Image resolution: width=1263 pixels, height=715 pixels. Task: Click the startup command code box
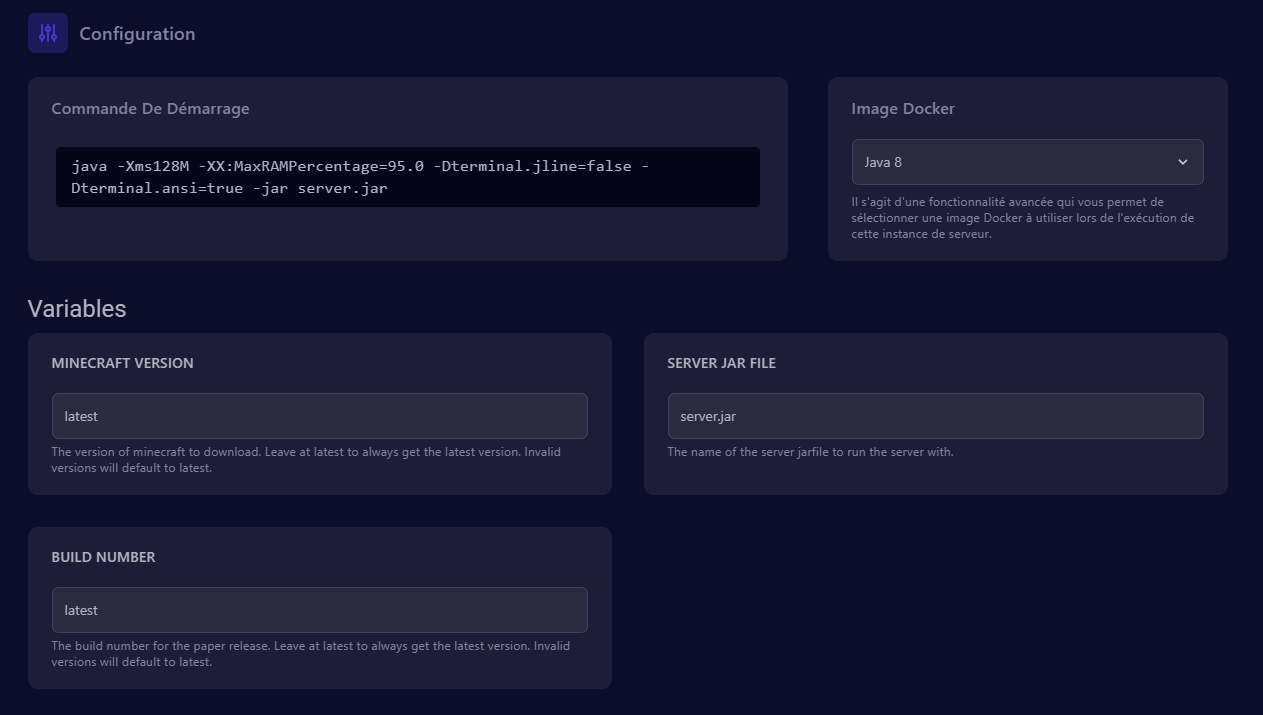pos(408,177)
